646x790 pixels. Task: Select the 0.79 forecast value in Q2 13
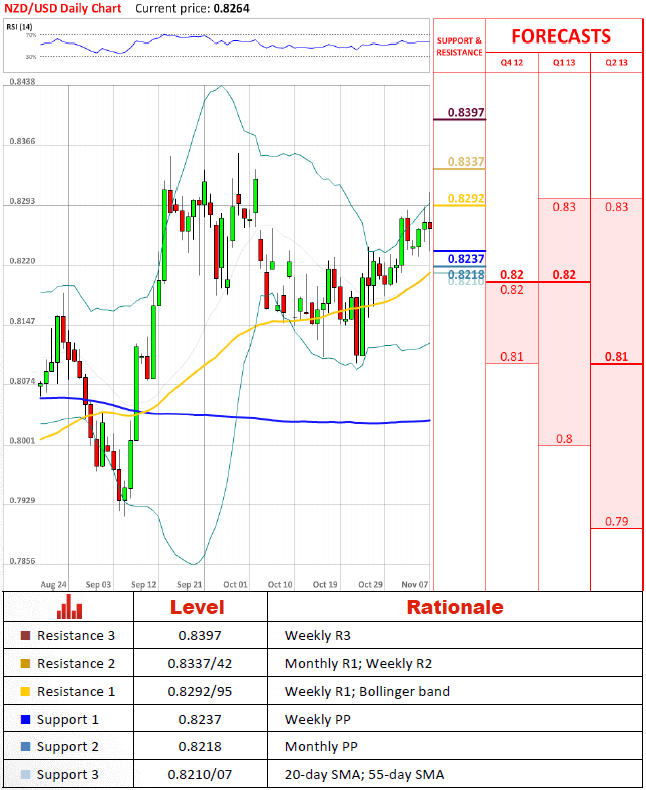point(617,521)
